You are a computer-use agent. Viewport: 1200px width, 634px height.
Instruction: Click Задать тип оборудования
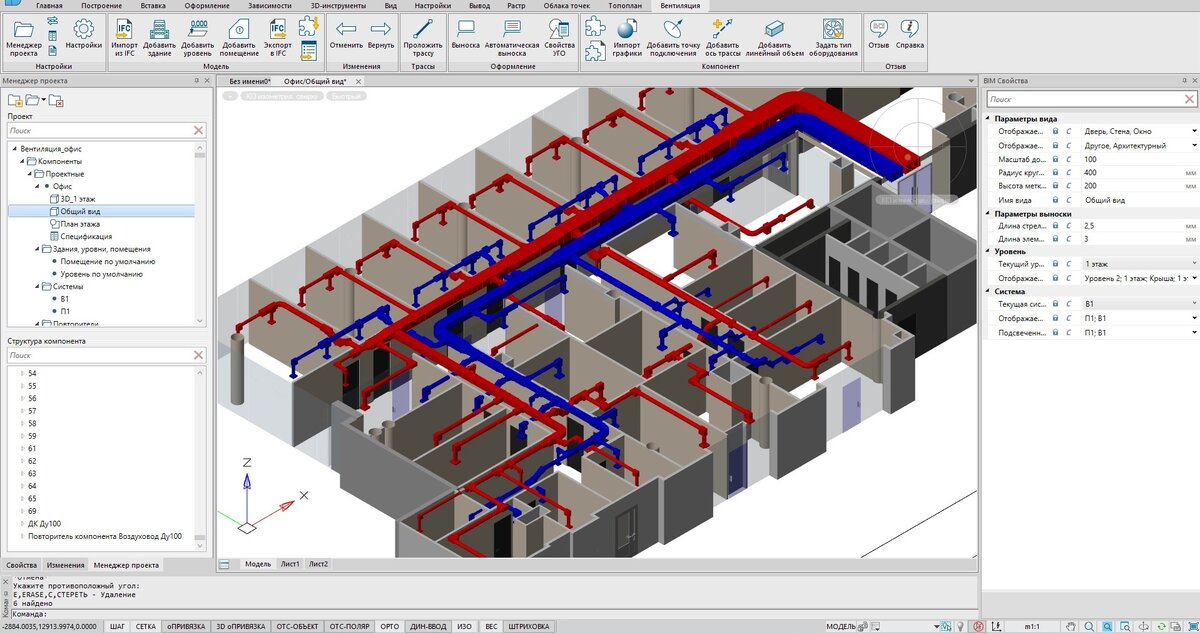(x=834, y=37)
